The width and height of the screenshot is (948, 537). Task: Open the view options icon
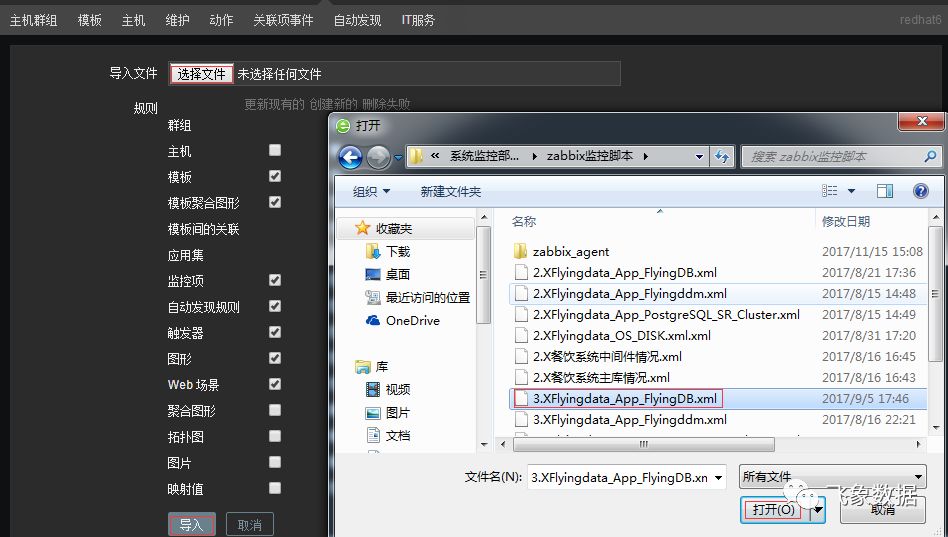point(830,191)
